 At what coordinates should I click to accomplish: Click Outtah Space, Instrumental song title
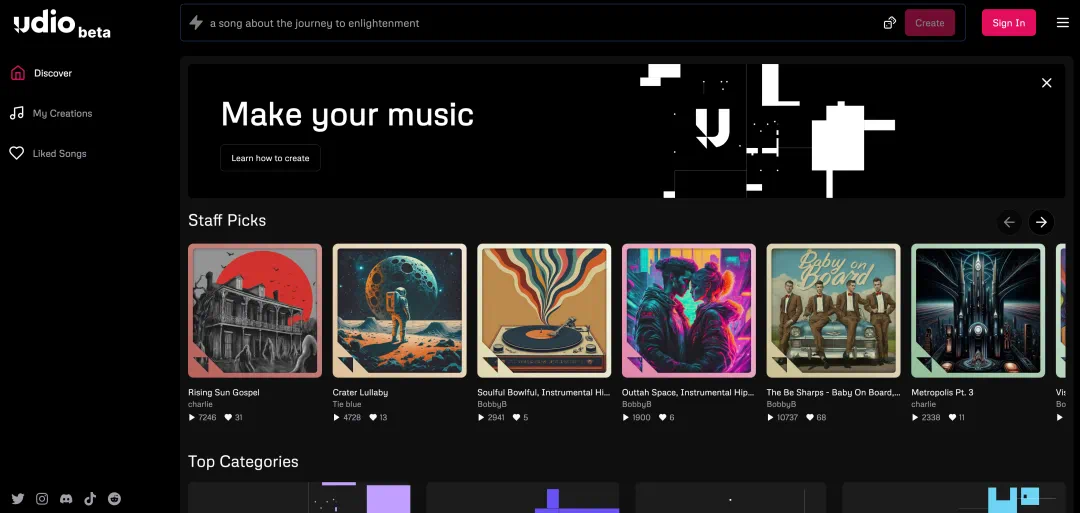[x=689, y=392]
